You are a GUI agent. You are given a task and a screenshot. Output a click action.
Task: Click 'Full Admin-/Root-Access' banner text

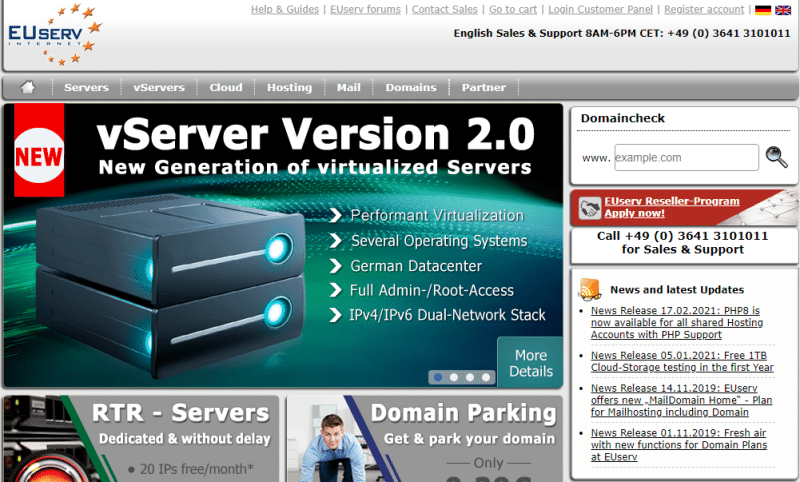tap(432, 290)
